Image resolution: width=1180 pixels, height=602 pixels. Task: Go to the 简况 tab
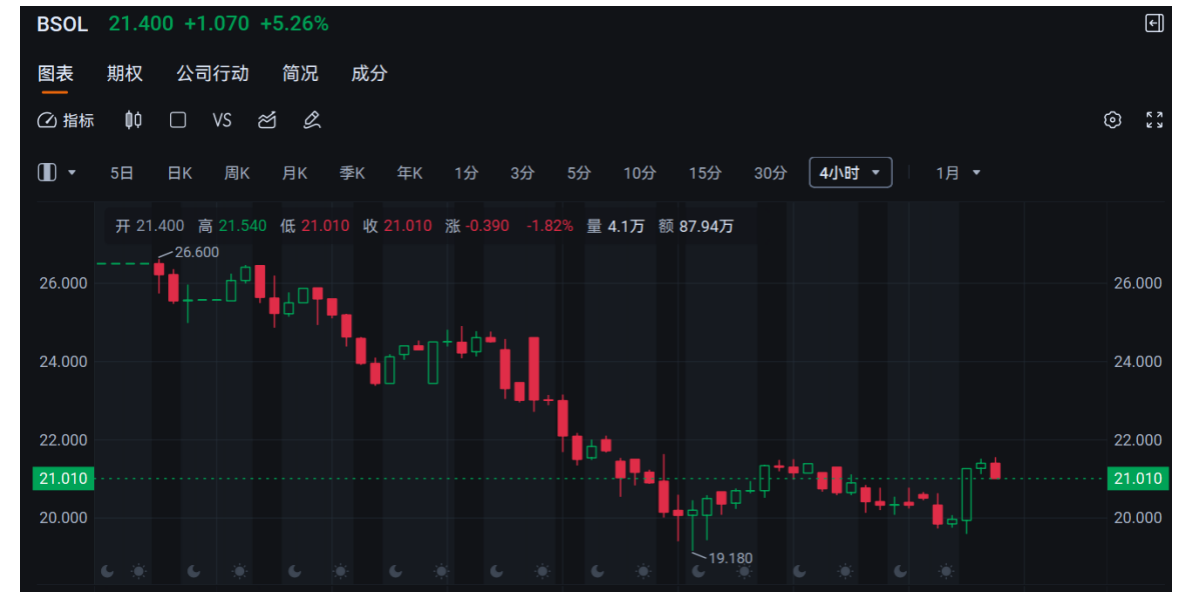click(300, 74)
